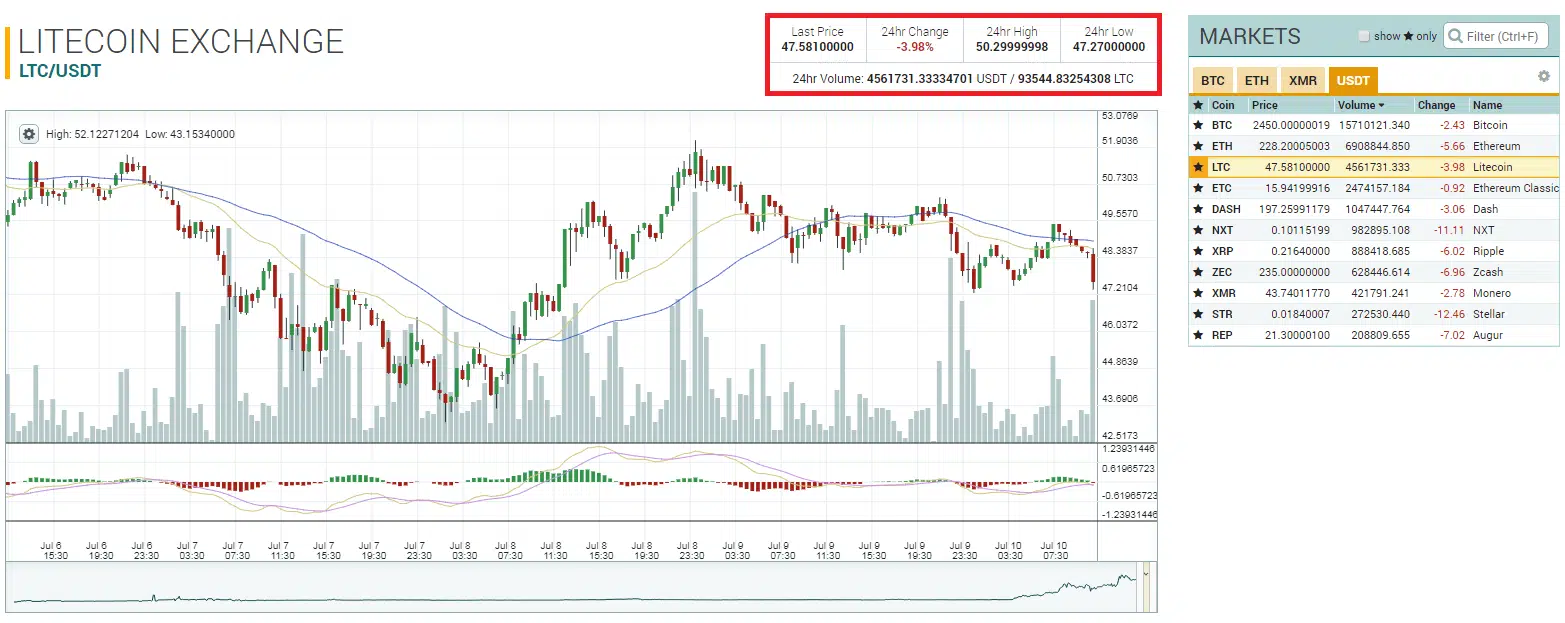Image resolution: width=1565 pixels, height=623 pixels.
Task: Click the DASH price 197.25991179
Action: pos(1294,209)
